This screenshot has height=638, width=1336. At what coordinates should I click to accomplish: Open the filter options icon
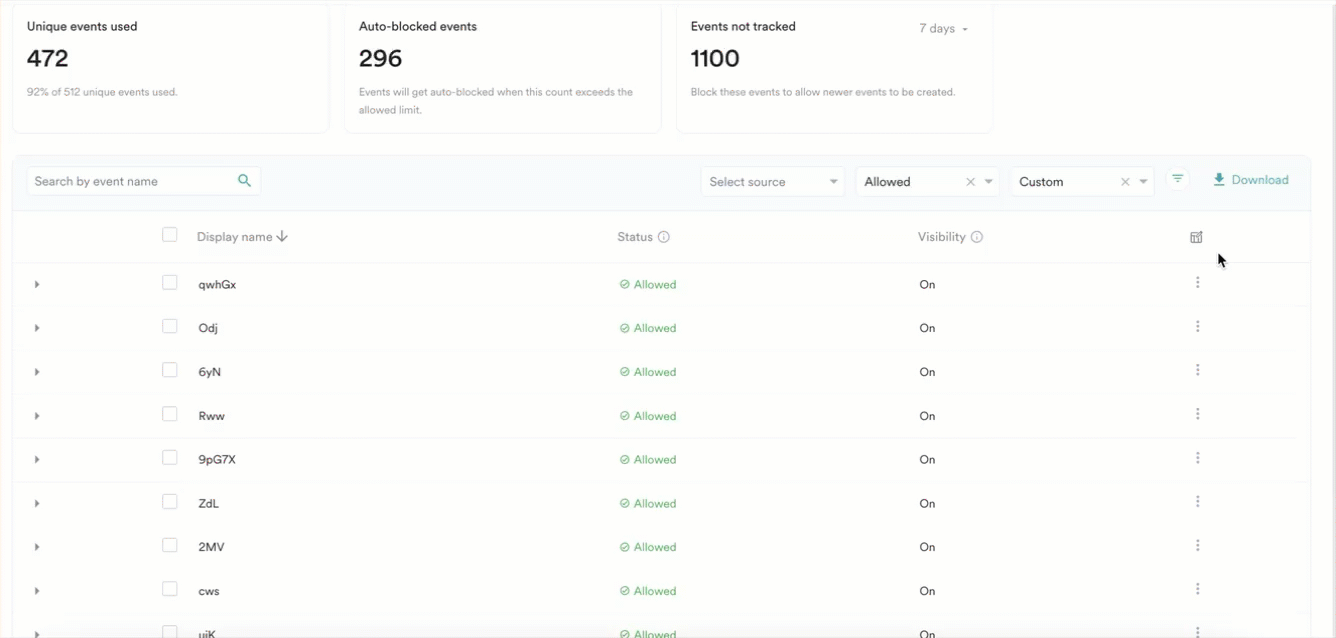pos(1178,180)
